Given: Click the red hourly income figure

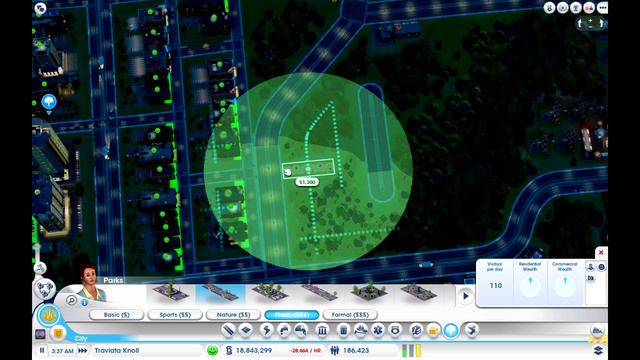Looking at the screenshot, I should point(306,351).
